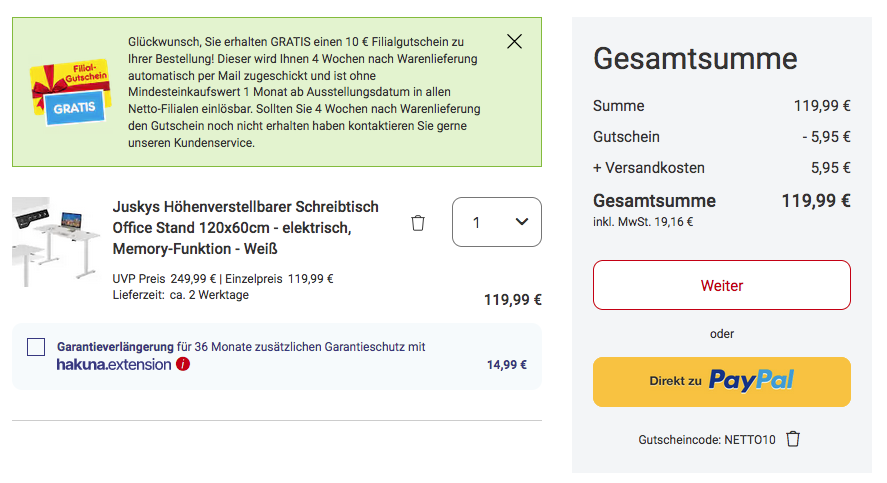887x483 pixels.
Task: Click the Lieferzeit ca. 2 Werktage text
Action: [x=181, y=295]
